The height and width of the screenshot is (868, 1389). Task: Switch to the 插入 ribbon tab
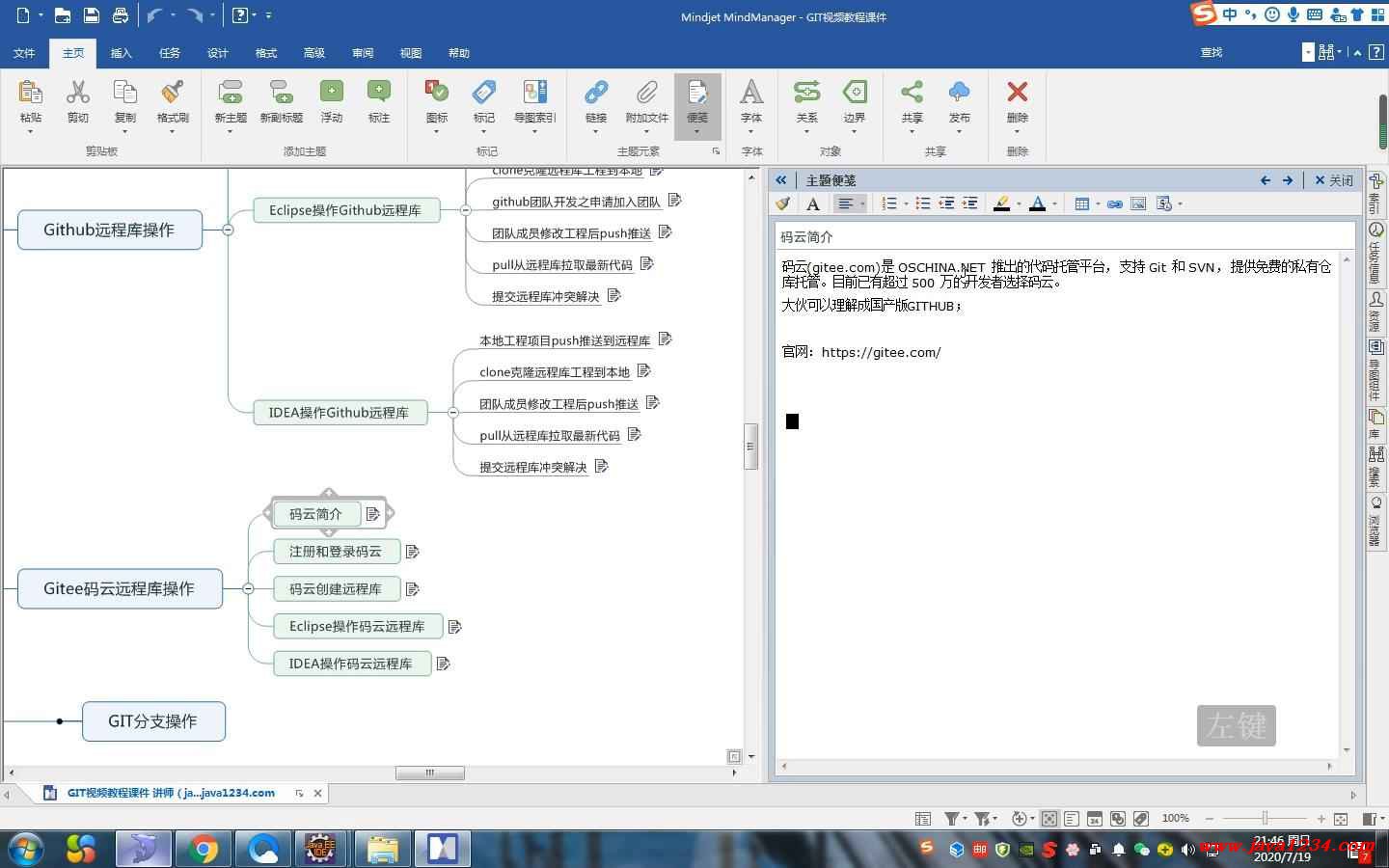pyautogui.click(x=122, y=53)
